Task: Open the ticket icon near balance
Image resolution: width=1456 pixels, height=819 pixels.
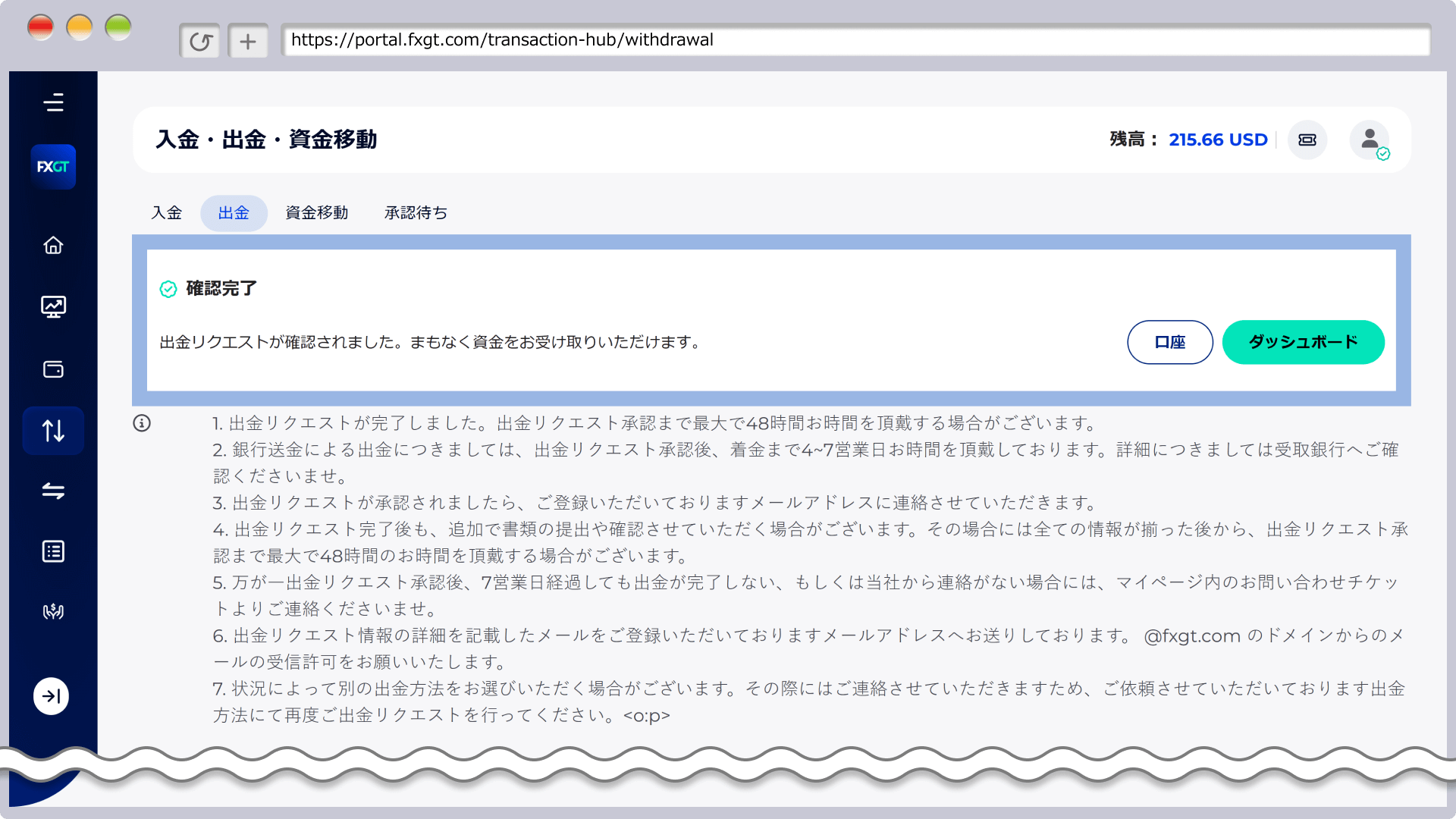Action: click(x=1307, y=140)
